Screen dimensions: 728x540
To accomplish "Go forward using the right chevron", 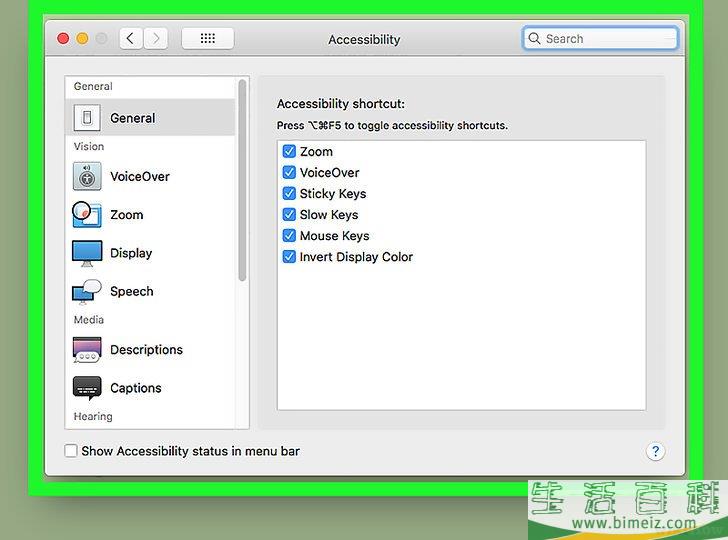I will coord(156,39).
